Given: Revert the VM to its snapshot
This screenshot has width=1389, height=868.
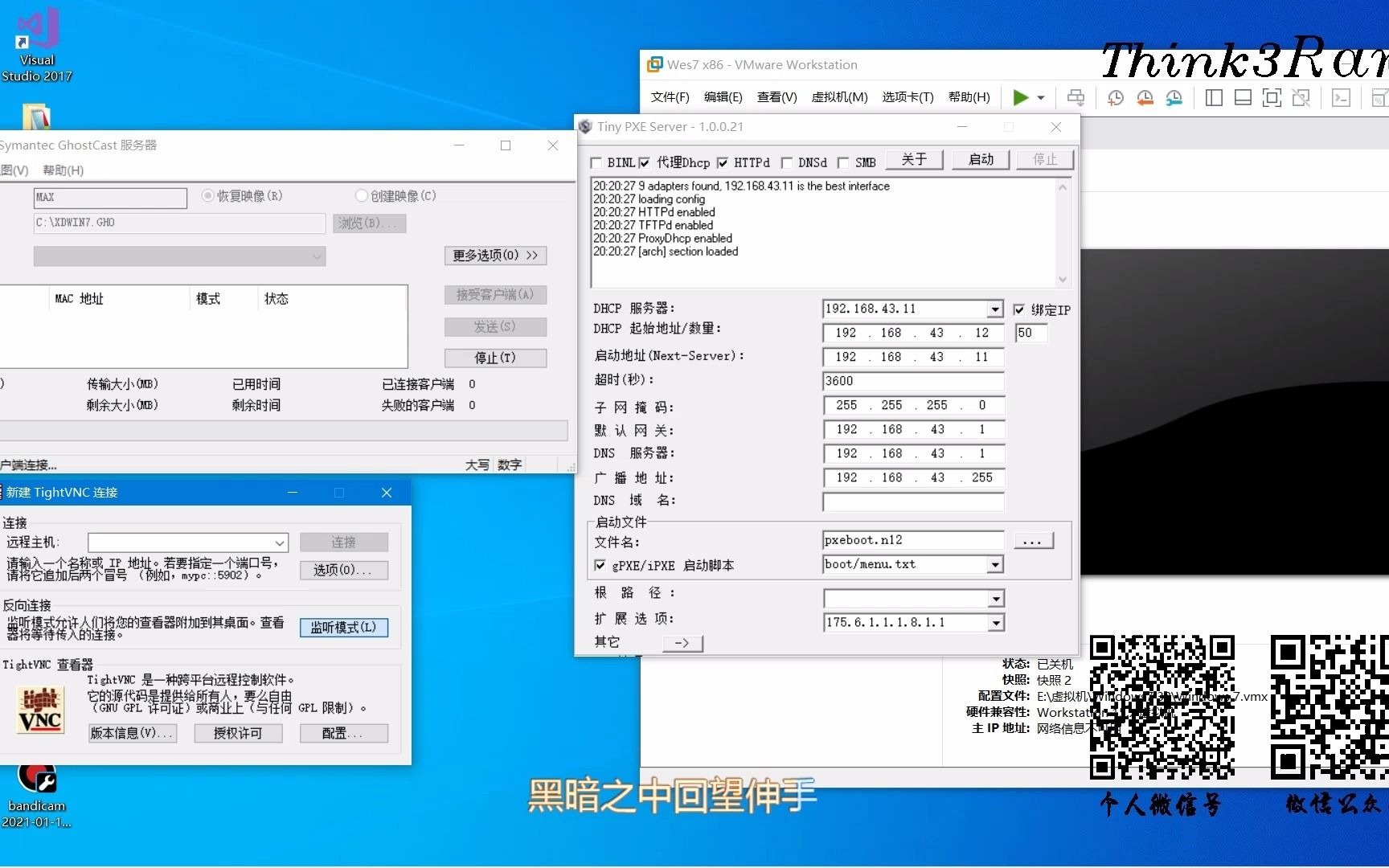Looking at the screenshot, I should 1144,97.
